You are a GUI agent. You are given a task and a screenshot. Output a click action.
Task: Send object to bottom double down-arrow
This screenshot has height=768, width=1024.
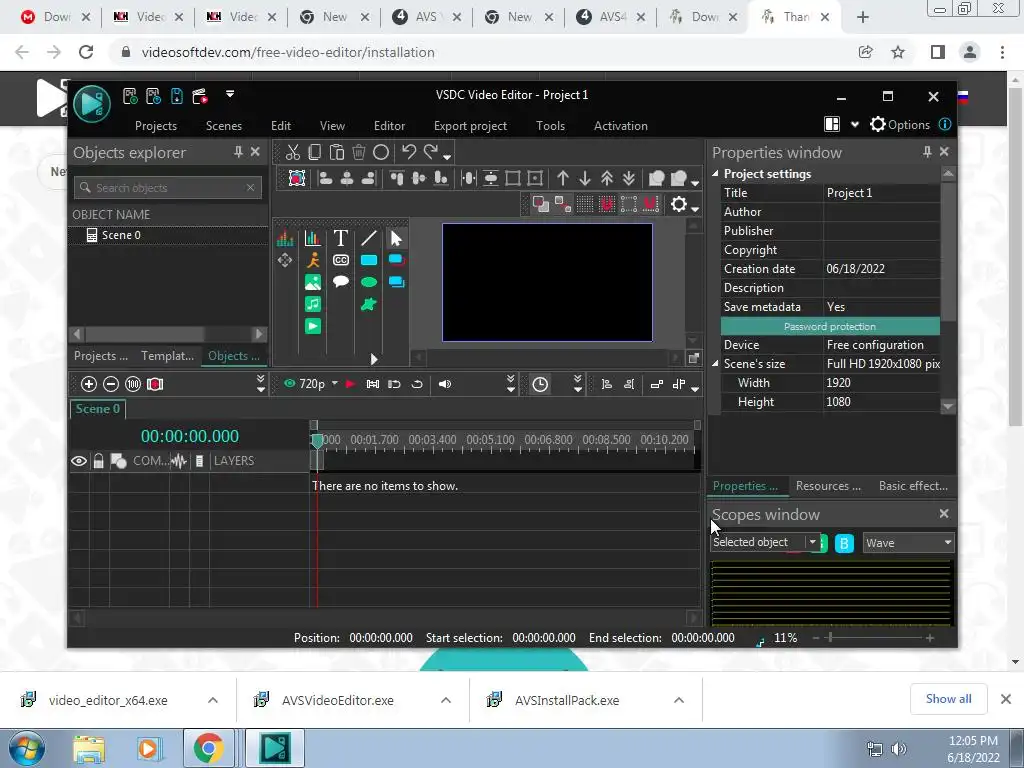629,178
